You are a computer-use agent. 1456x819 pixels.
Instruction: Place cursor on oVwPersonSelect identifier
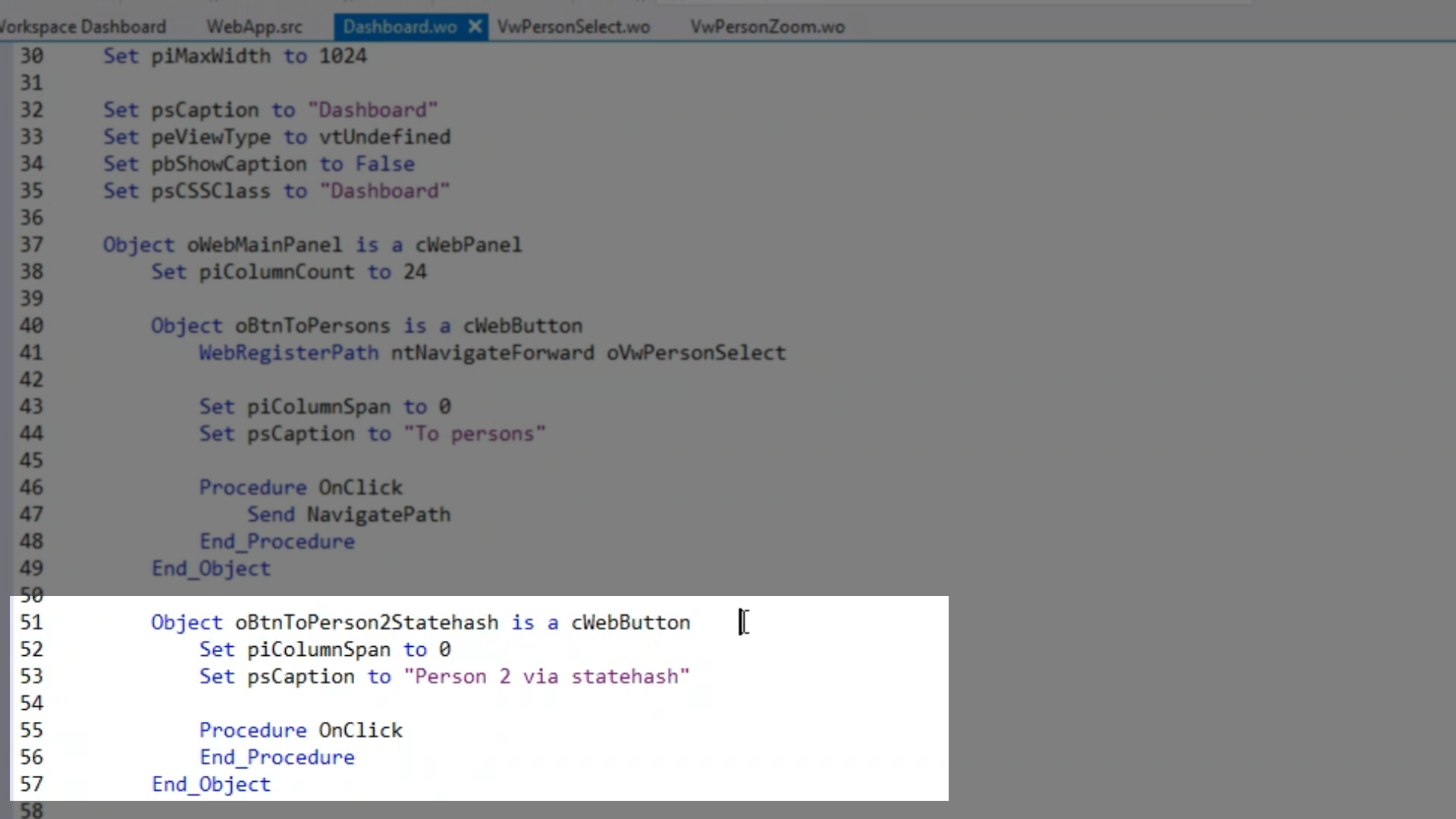point(695,353)
